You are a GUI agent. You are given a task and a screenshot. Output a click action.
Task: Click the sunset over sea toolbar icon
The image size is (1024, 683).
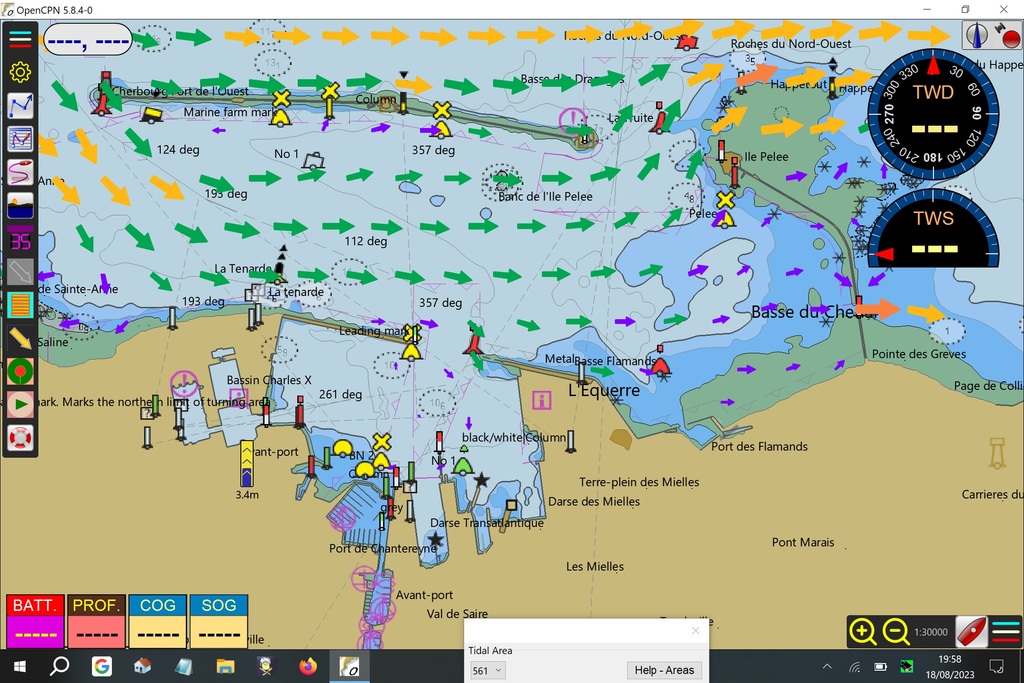pyautogui.click(x=20, y=206)
